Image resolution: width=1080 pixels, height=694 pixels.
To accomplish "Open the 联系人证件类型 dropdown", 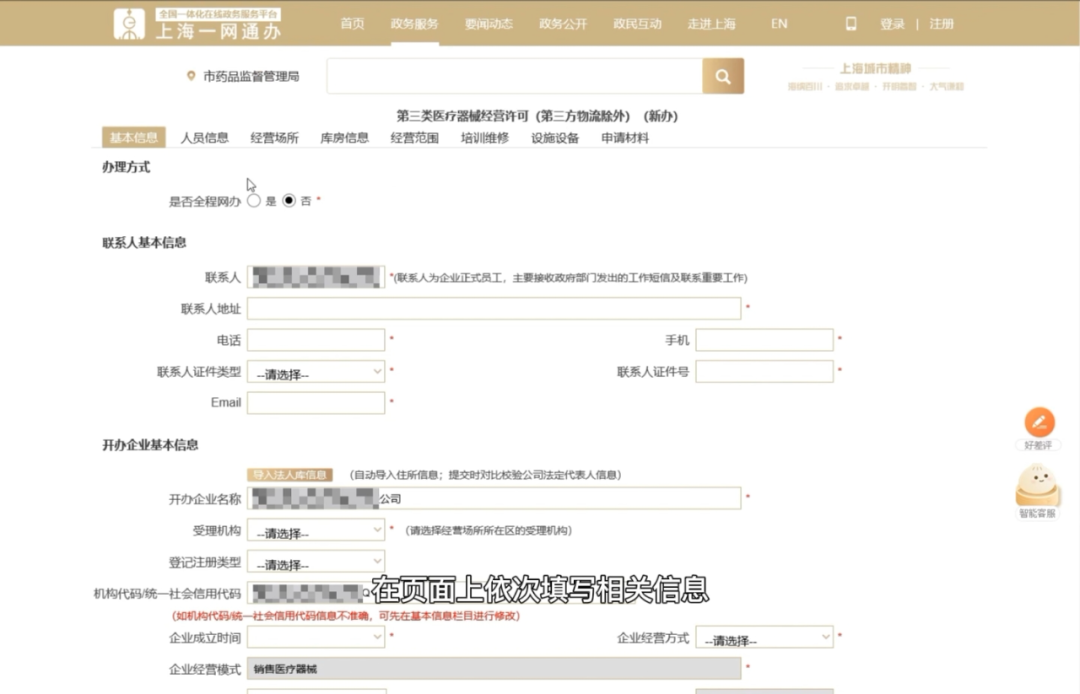I will pos(316,372).
